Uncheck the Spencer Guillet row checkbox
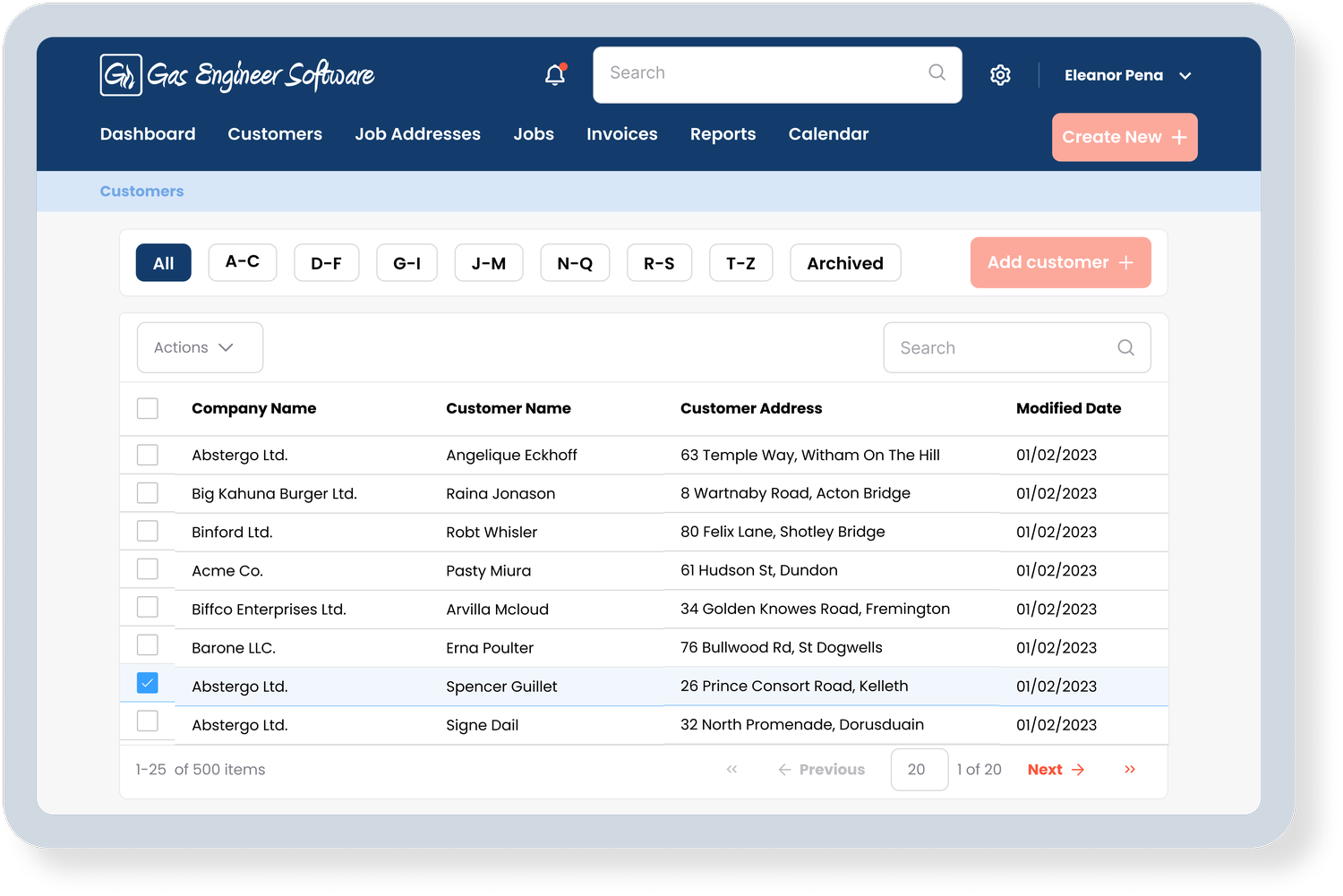This screenshot has width=1343, height=896. [148, 684]
